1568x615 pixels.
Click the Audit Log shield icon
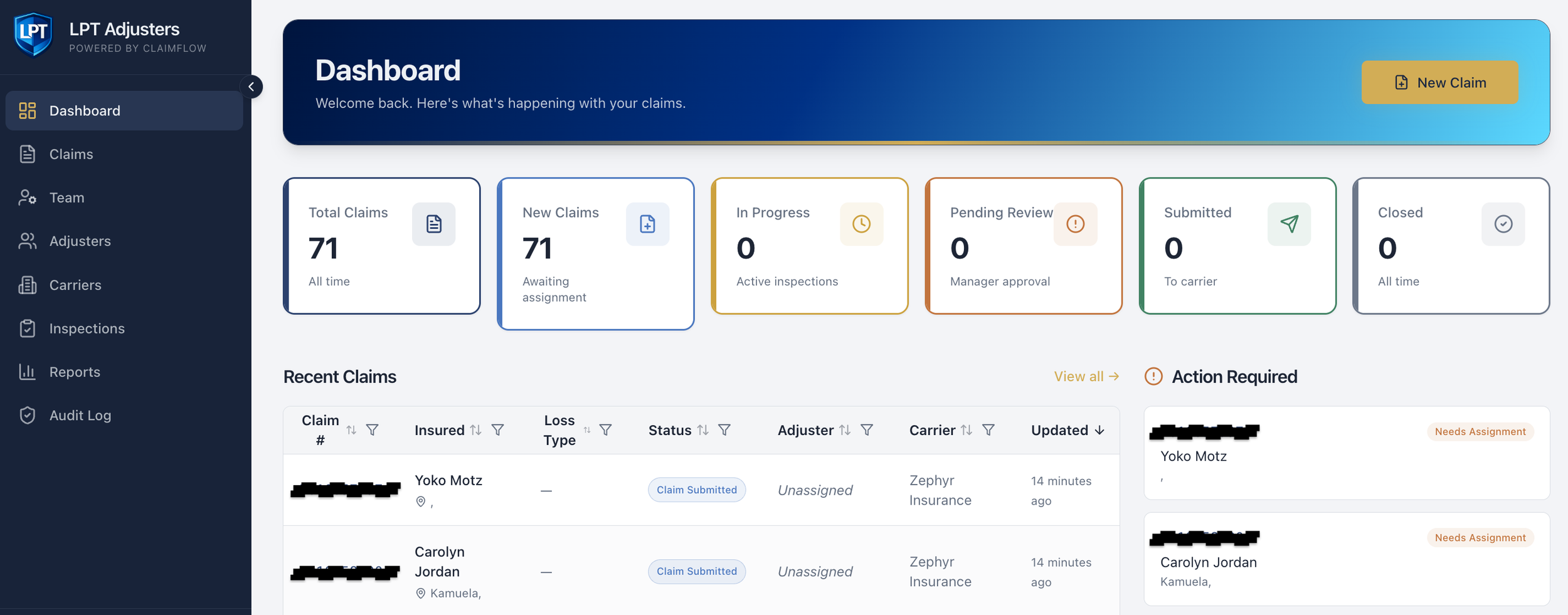27,415
